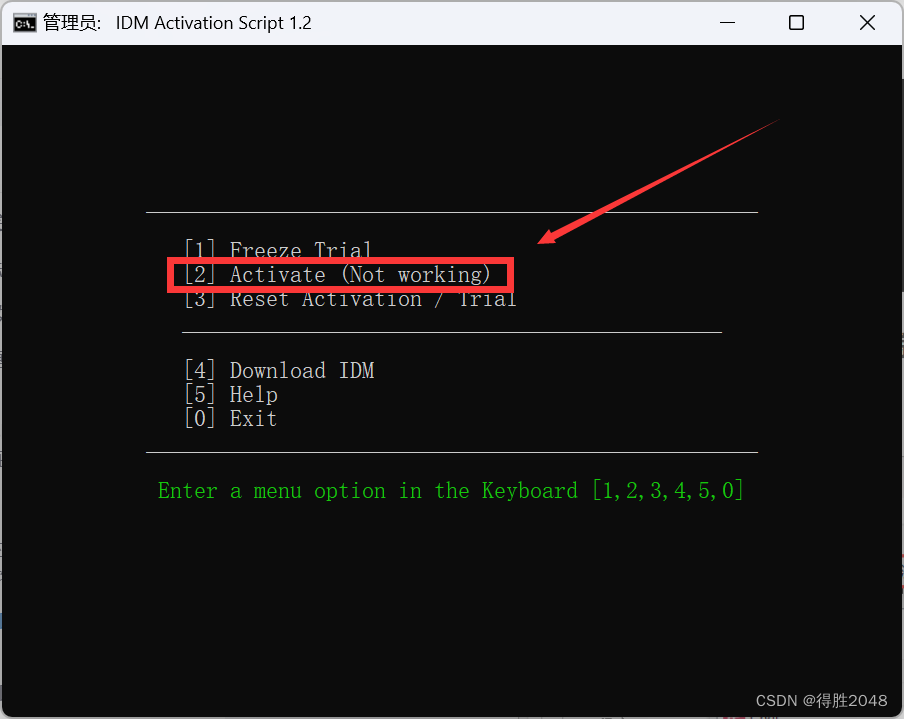Click the 'IDM Activation Script 1.2' window title
The image size is (904, 719).
tap(213, 23)
